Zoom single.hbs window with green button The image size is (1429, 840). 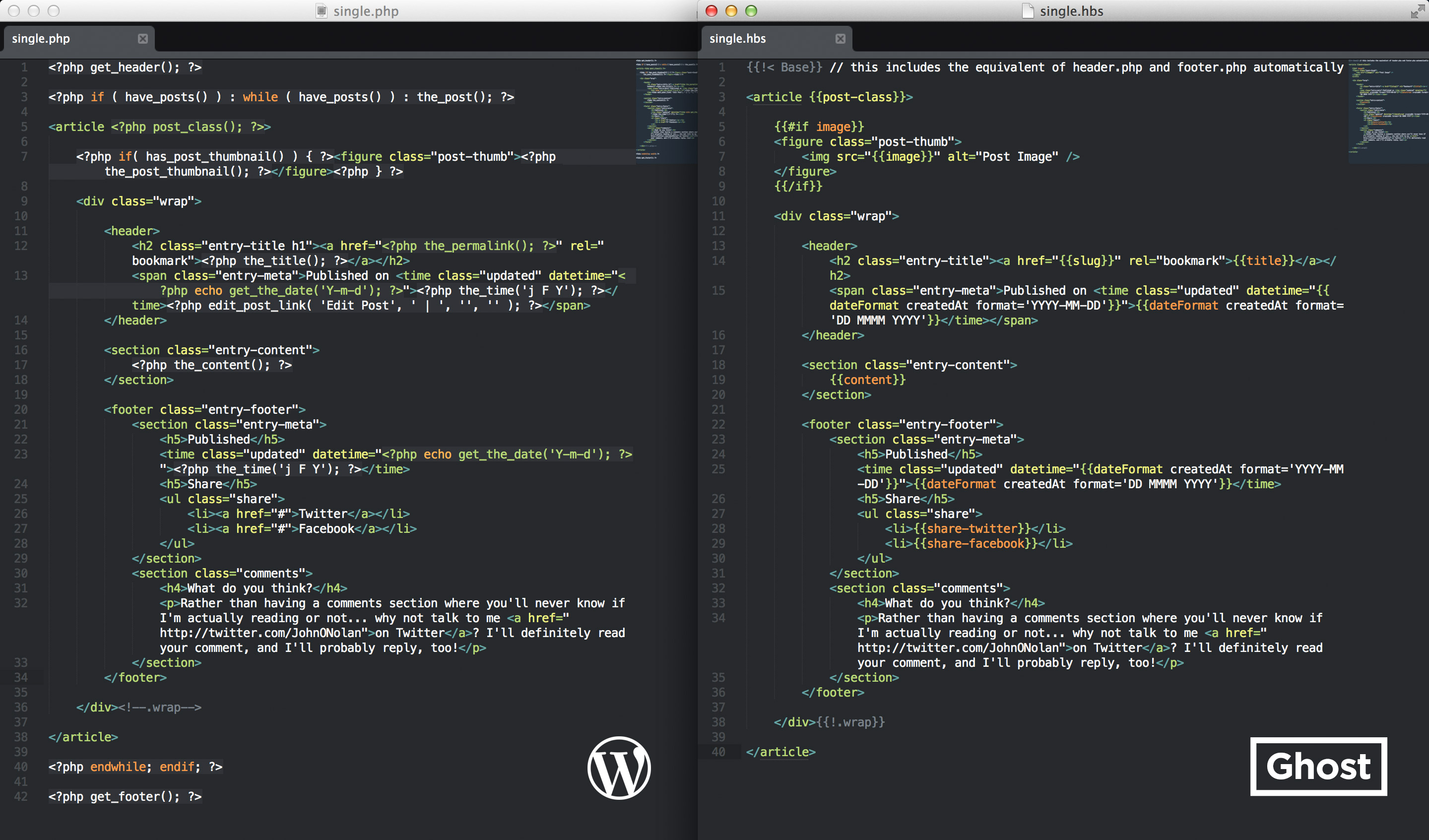(751, 11)
